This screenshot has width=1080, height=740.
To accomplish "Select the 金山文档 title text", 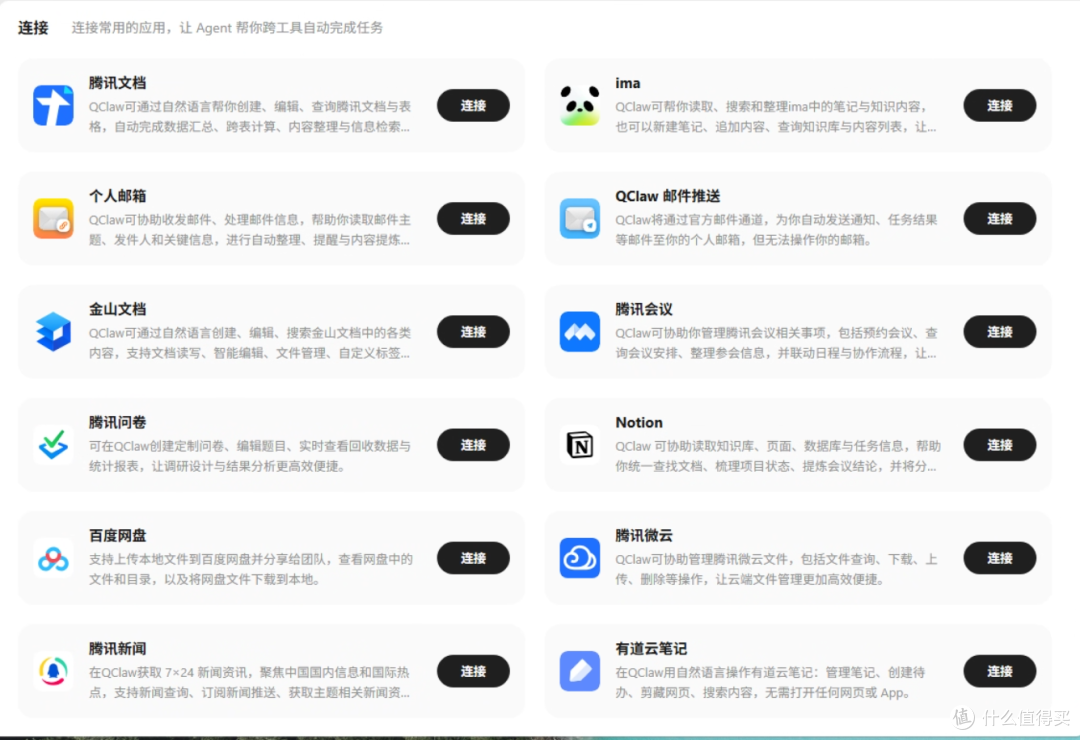I will [117, 309].
